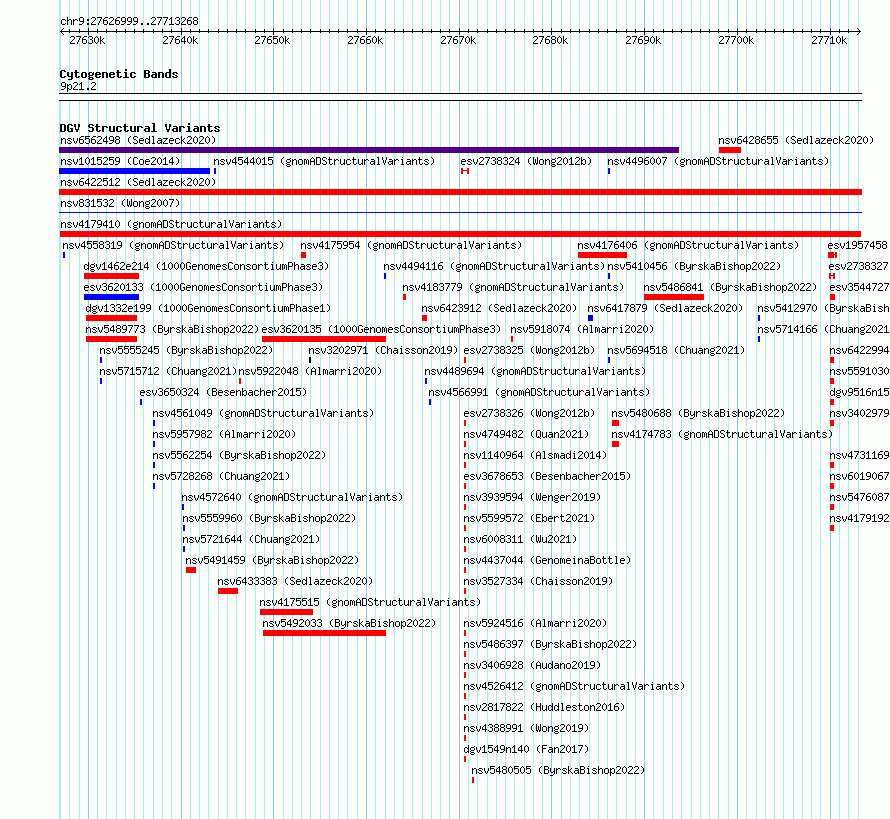
Task: Click nsv4572640 gnomAD variant label
Action: point(292,497)
